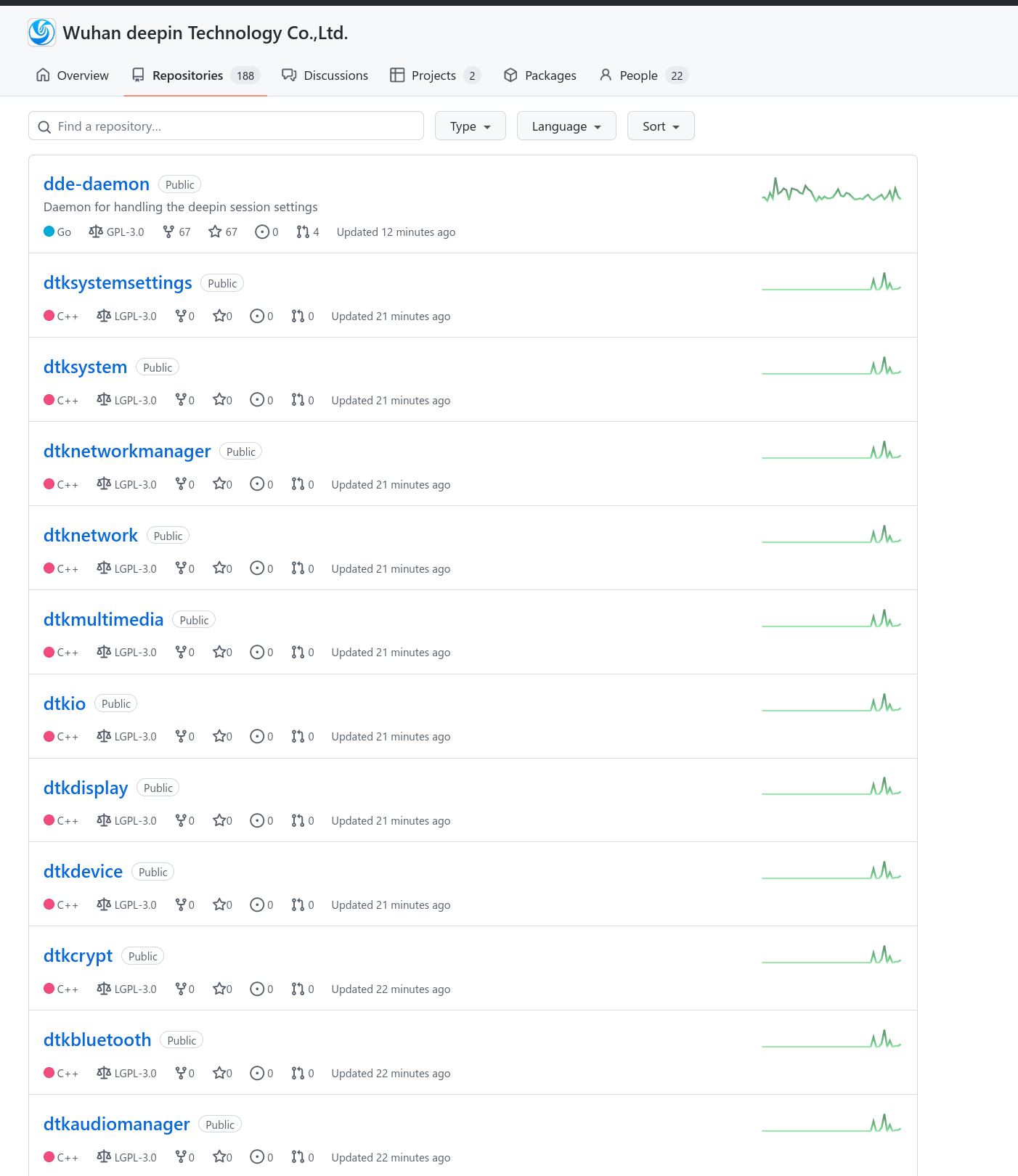The height and width of the screenshot is (1176, 1018).
Task: Open the Type filter dropdown
Action: tap(471, 126)
